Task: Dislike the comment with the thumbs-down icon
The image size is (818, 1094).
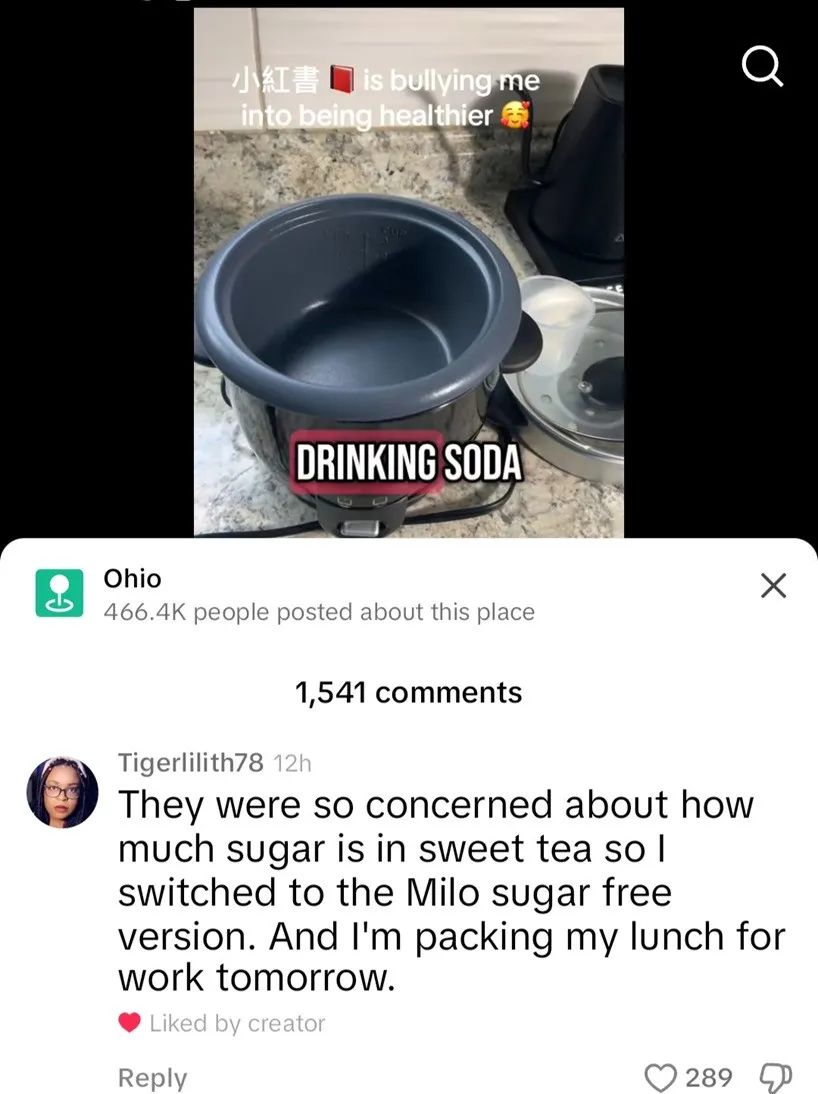Action: pos(777,1077)
